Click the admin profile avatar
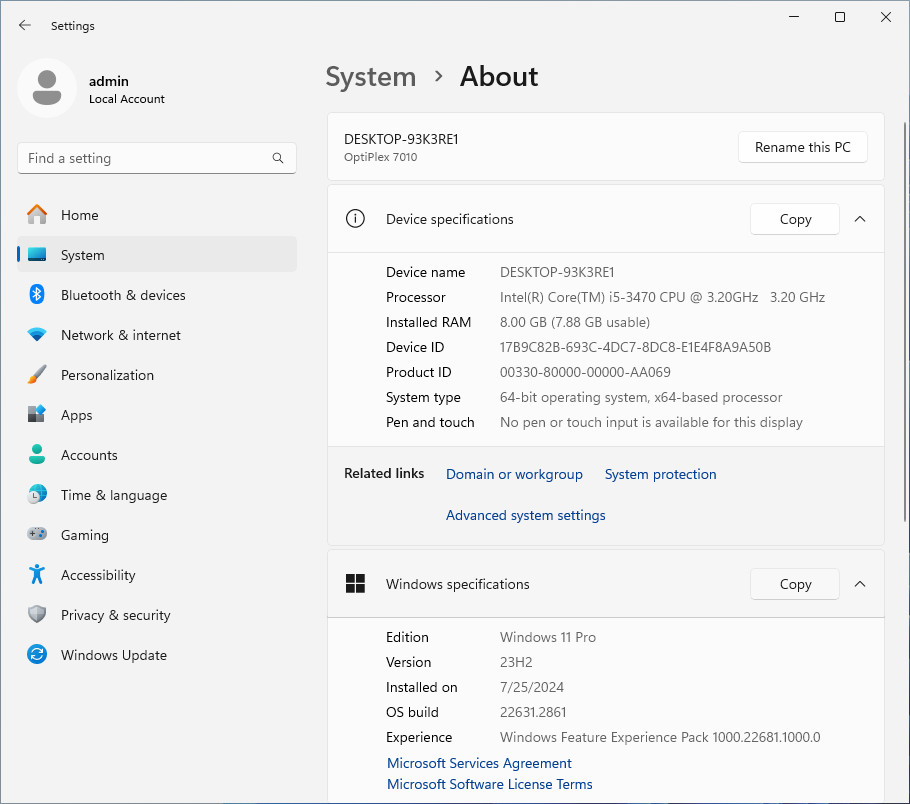This screenshot has width=910, height=804. coord(47,88)
